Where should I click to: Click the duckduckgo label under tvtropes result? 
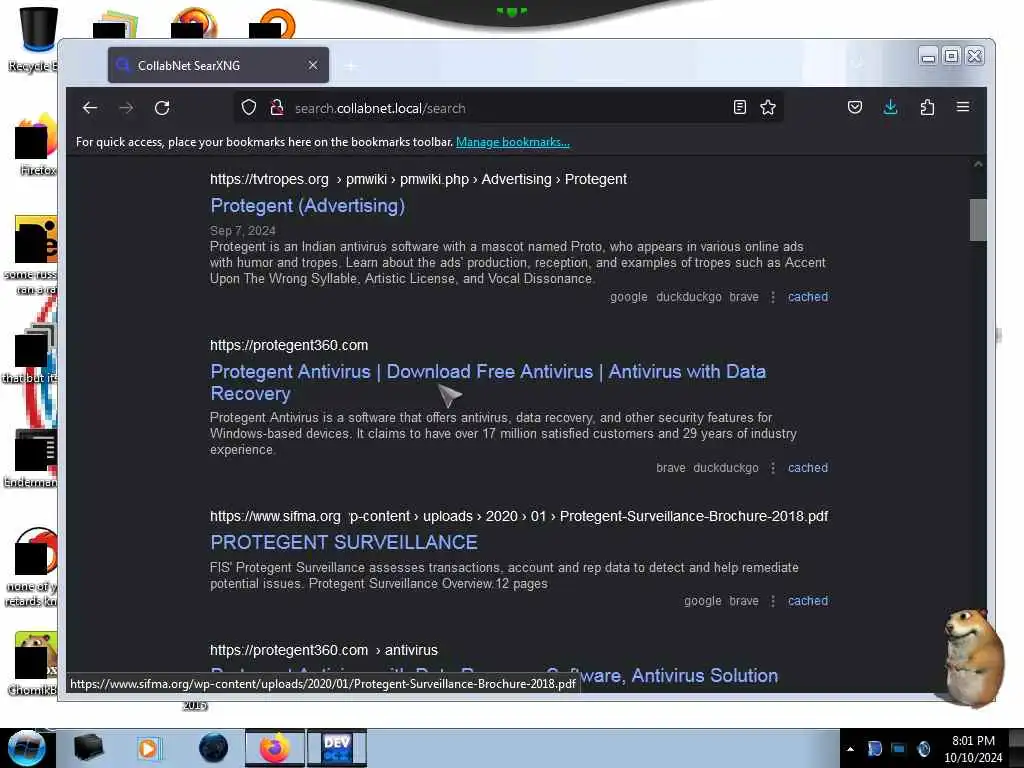tap(688, 297)
